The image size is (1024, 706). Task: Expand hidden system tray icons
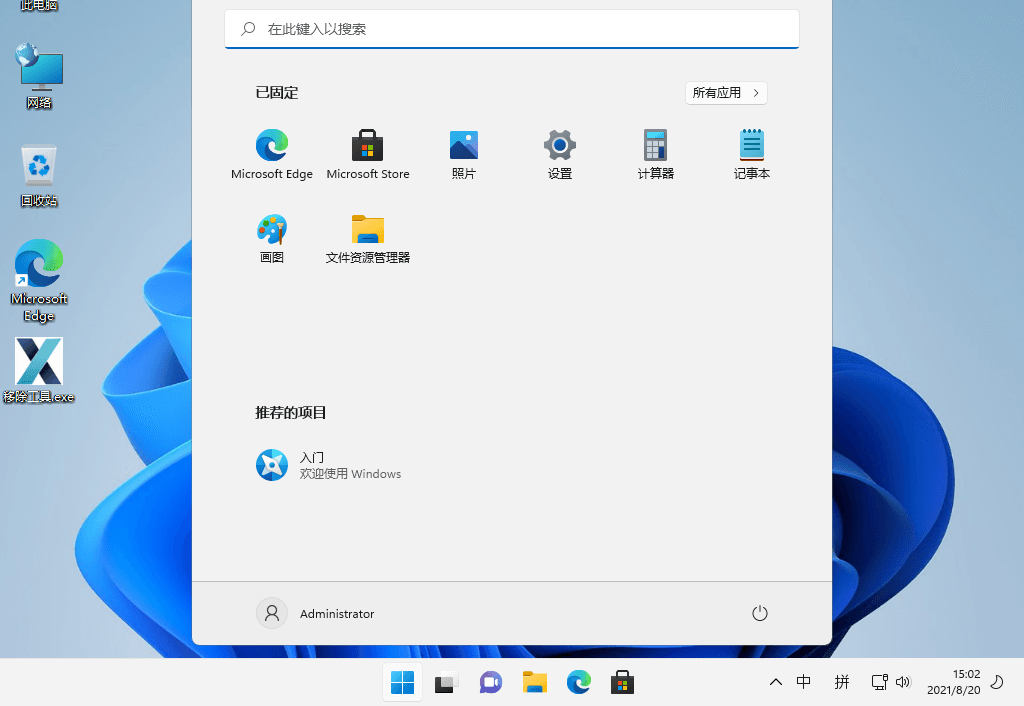pyautogui.click(x=776, y=682)
